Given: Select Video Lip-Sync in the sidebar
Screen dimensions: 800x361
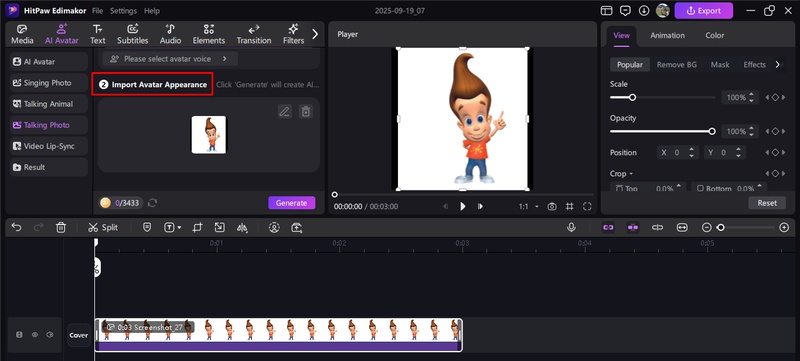Looking at the screenshot, I should point(49,146).
